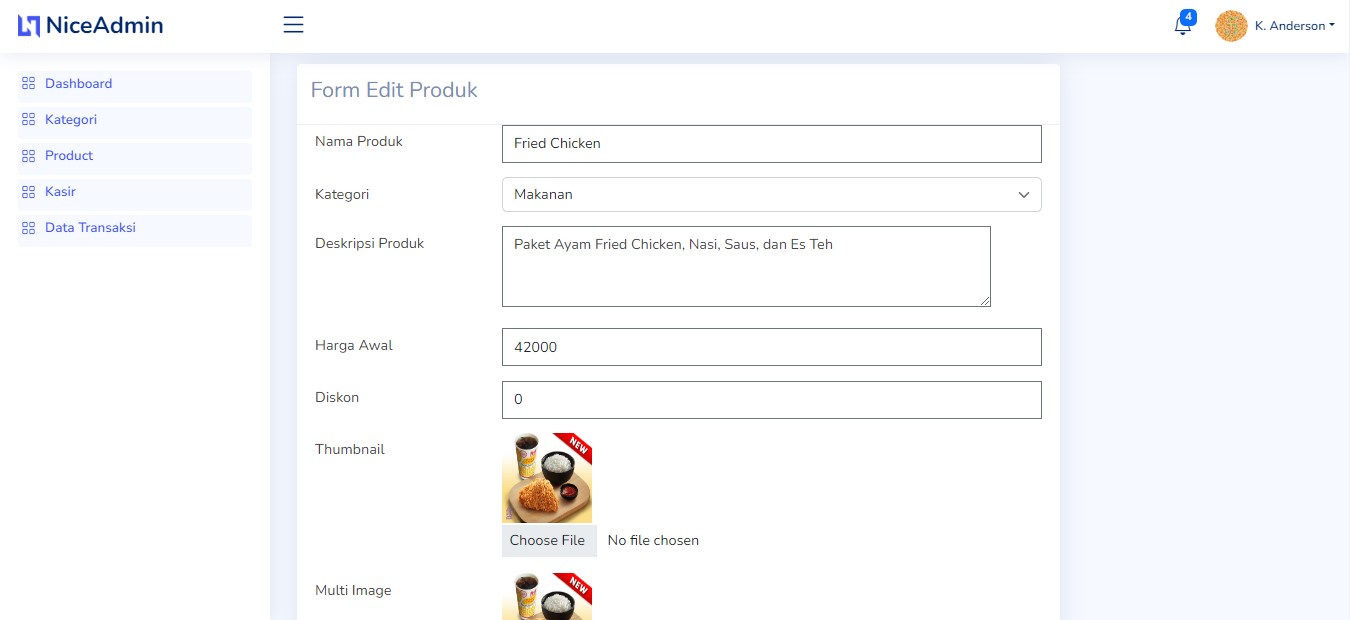
Task: Select the Kategori grid icon in sidebar
Action: click(29, 120)
